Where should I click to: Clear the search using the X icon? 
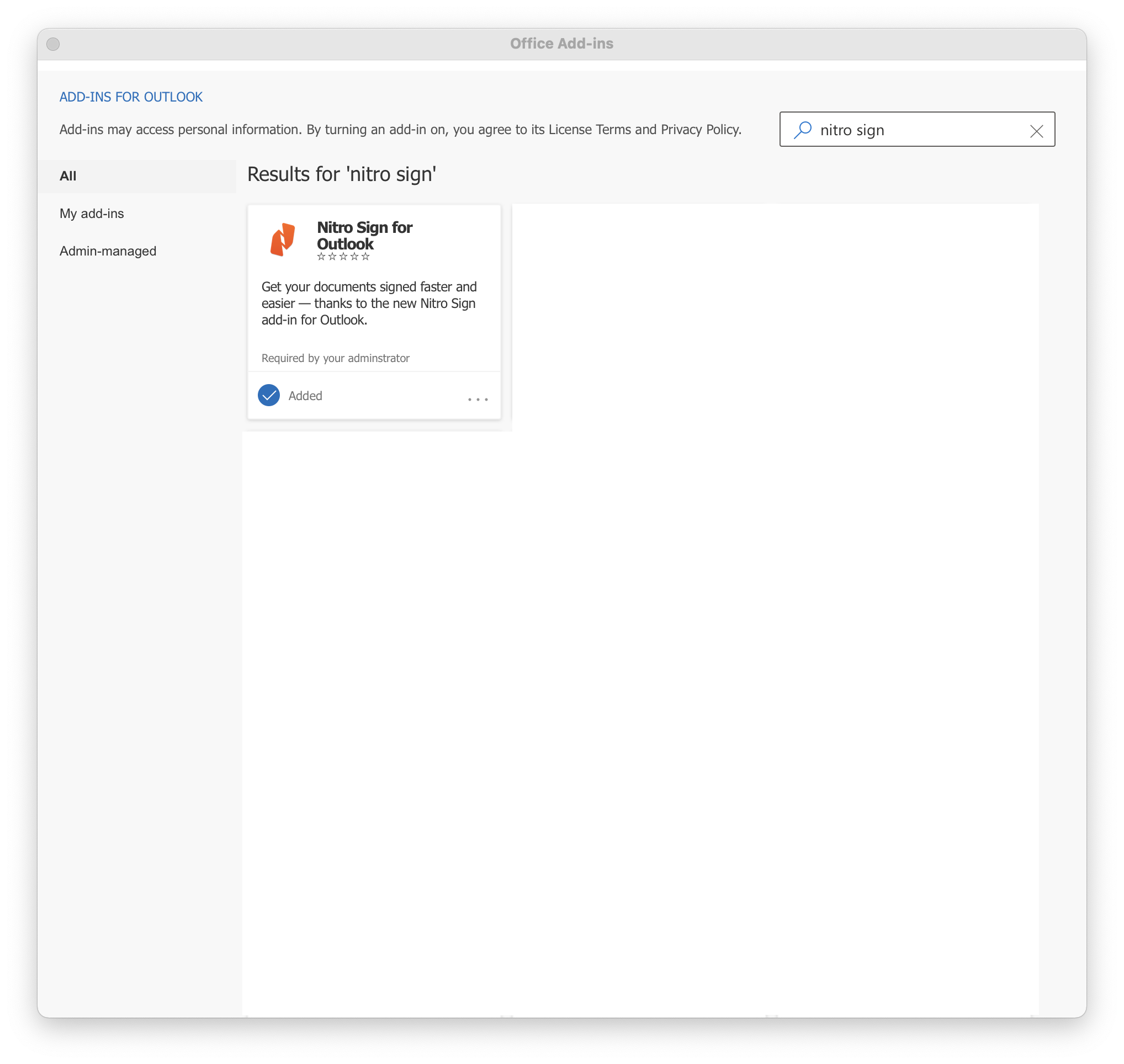1037,130
